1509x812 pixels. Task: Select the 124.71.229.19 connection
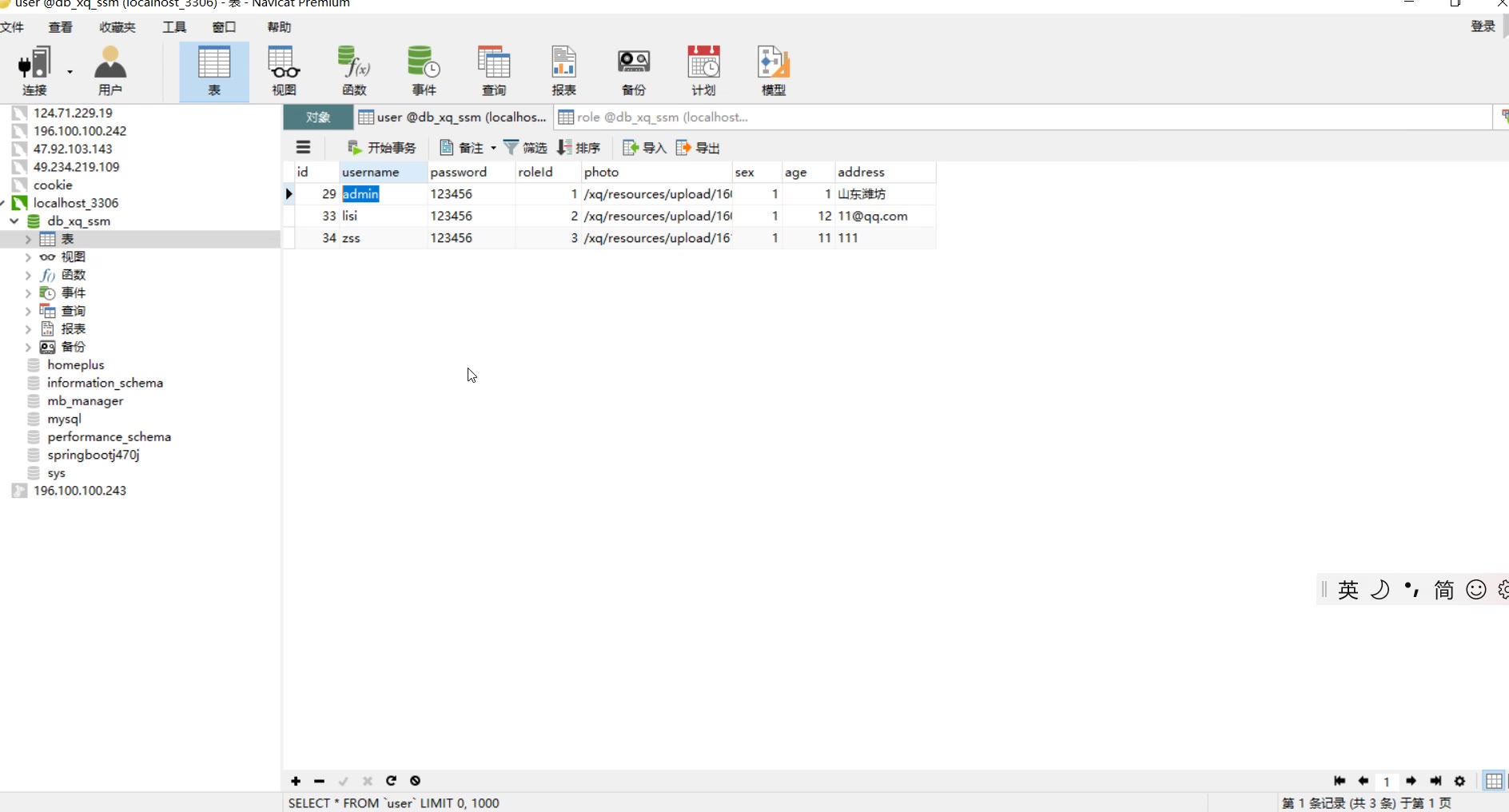click(73, 113)
